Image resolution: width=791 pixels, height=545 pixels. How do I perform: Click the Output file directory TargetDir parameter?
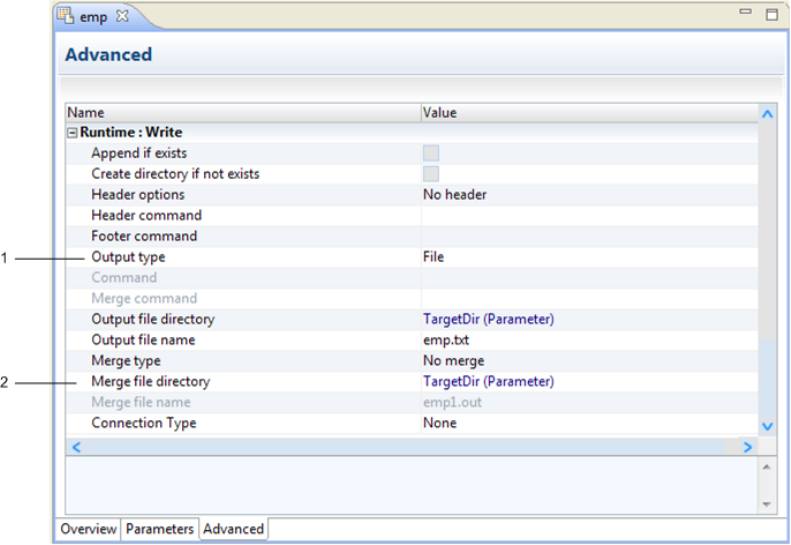pyautogui.click(x=488, y=320)
